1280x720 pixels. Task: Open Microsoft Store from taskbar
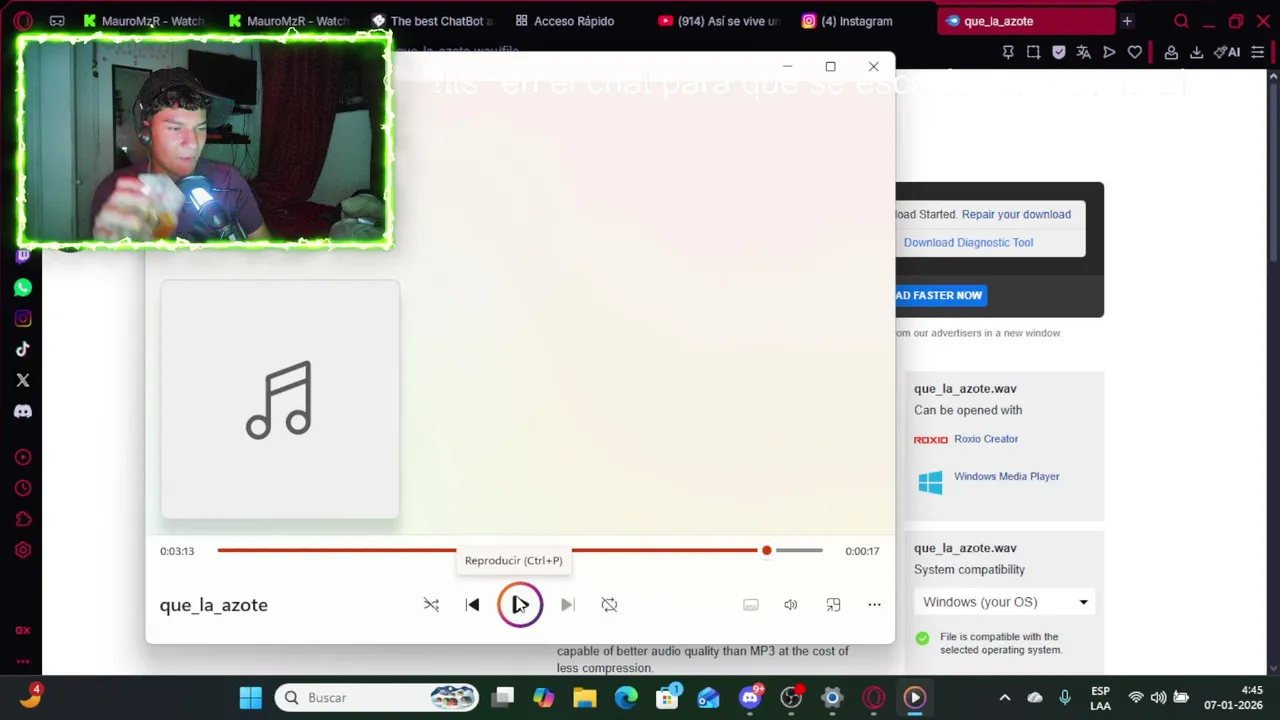[667, 698]
